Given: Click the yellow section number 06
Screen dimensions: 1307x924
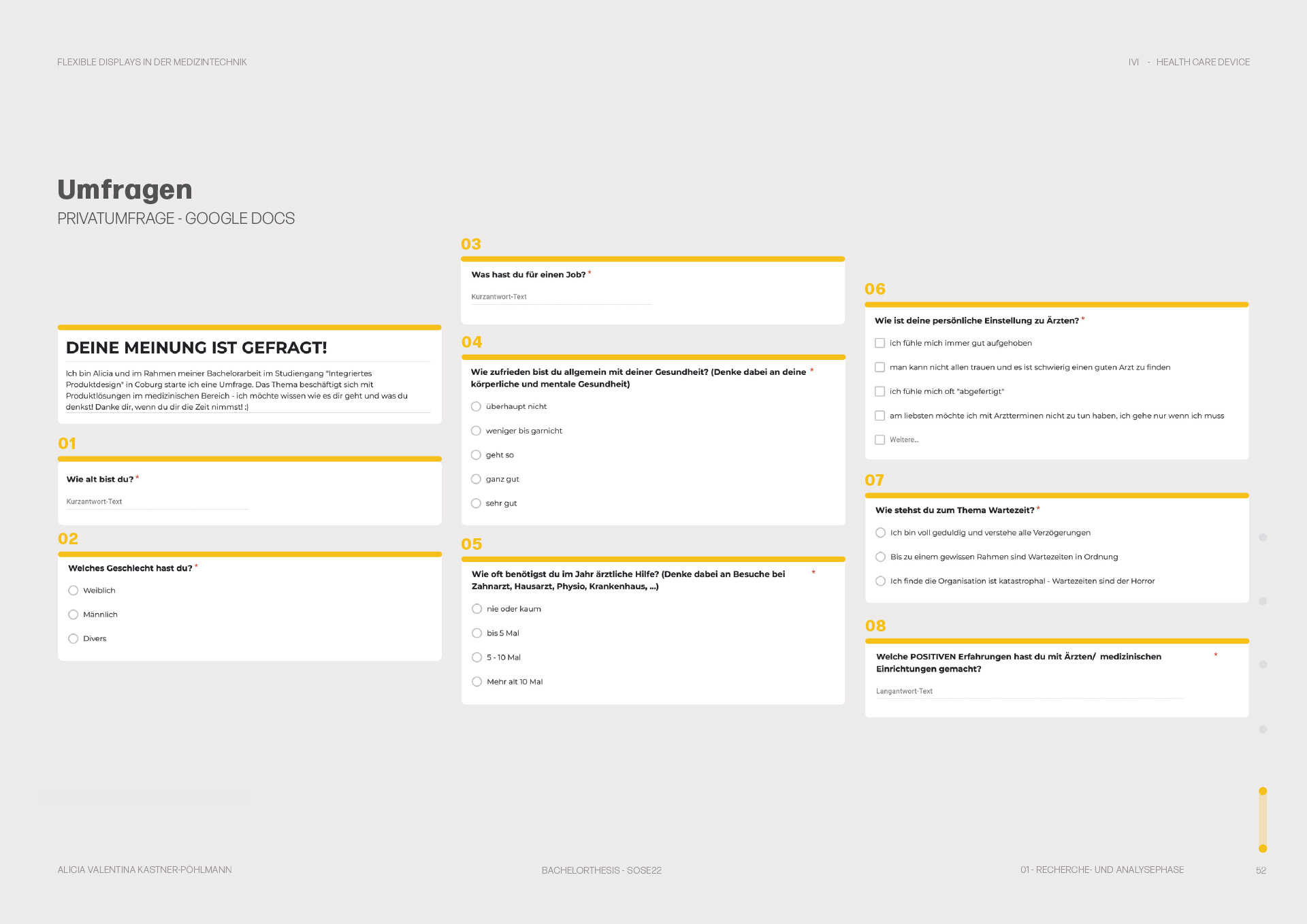Looking at the screenshot, I should coord(875,289).
